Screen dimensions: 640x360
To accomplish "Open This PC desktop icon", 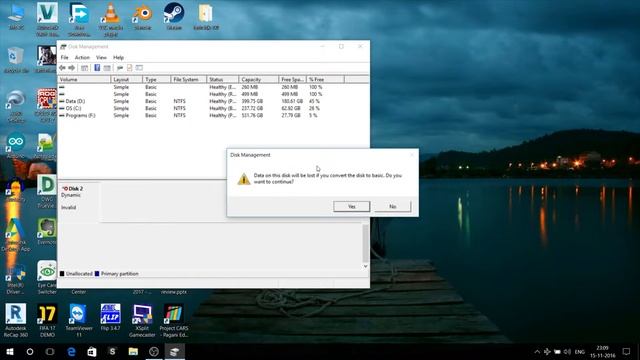I will pyautogui.click(x=16, y=16).
